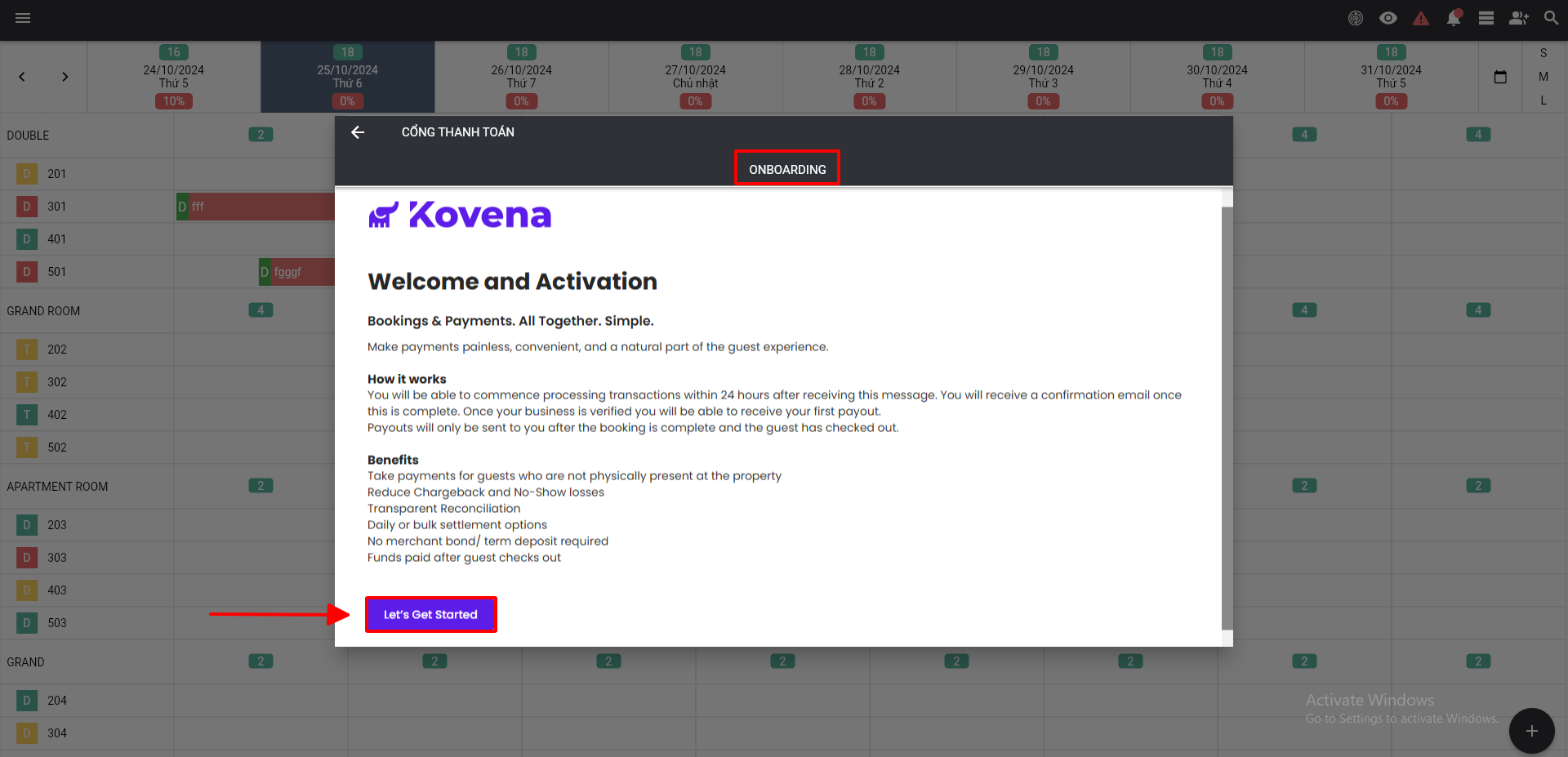Open the fgggf booking on room 501
Image resolution: width=1568 pixels, height=757 pixels.
click(296, 272)
